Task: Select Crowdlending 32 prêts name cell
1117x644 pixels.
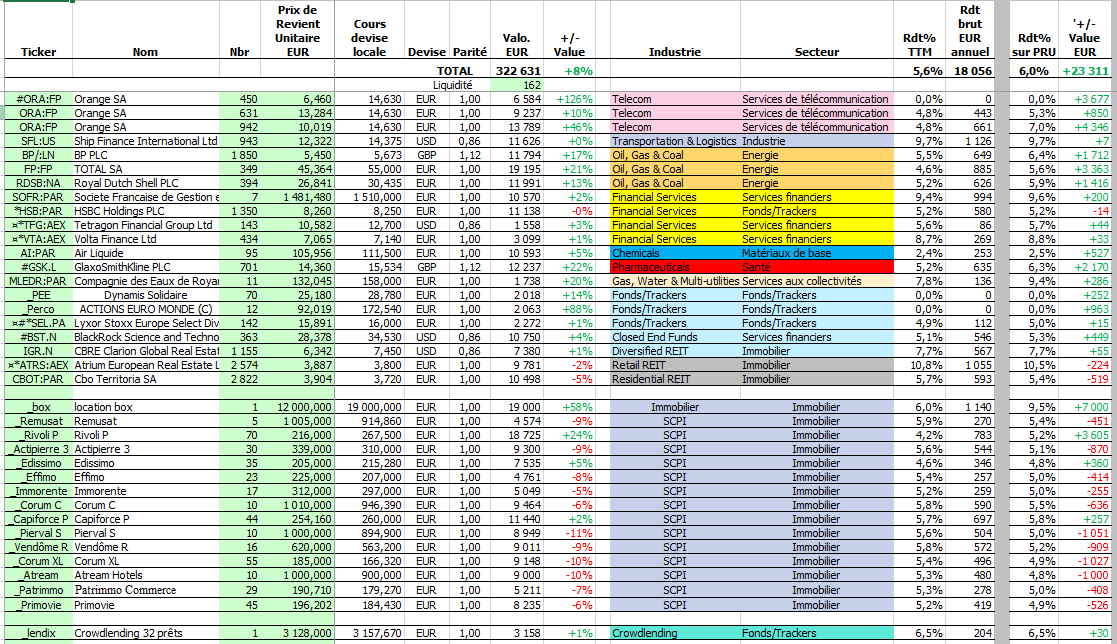Action: 145,633
